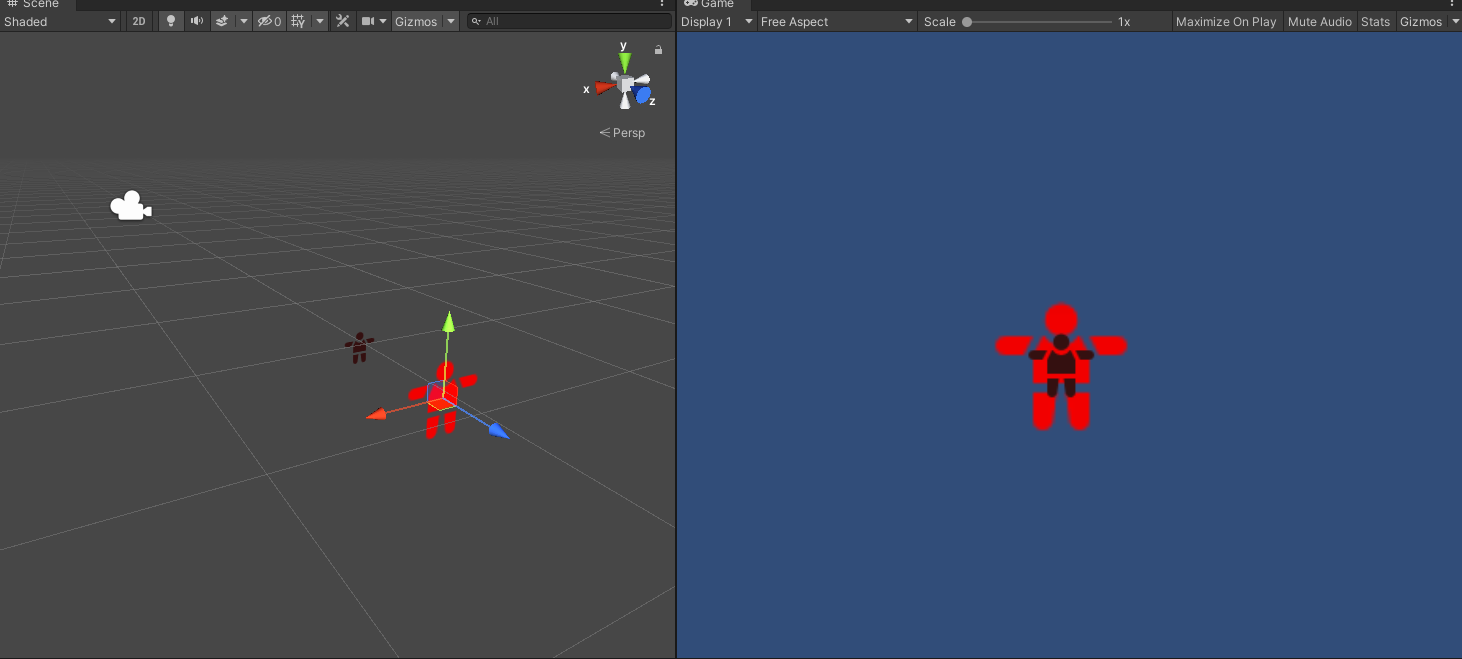Toggle Mute Audio in Game view
1462x659 pixels.
pos(1320,21)
